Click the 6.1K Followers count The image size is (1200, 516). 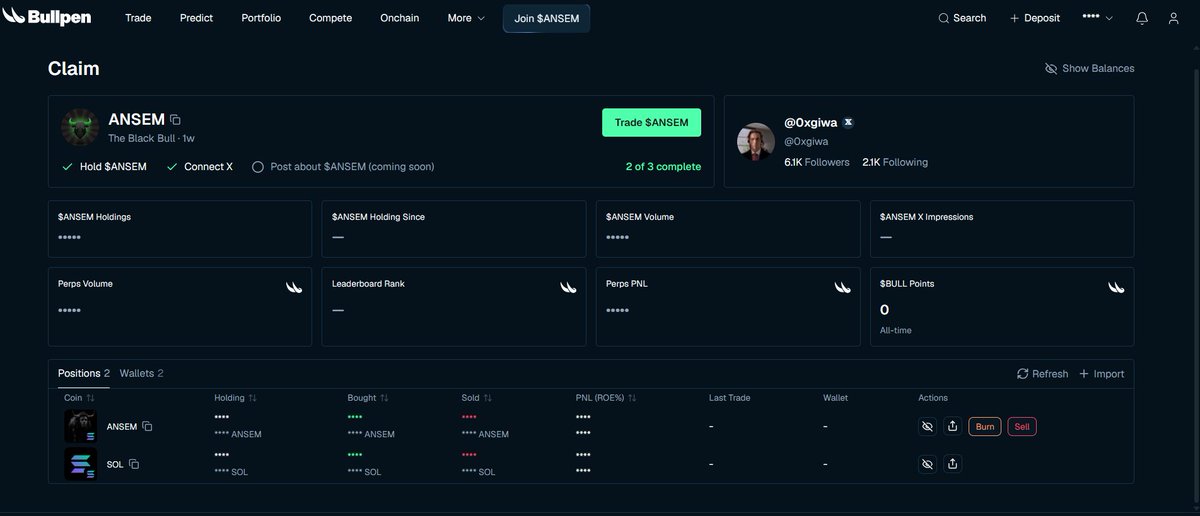pos(817,162)
